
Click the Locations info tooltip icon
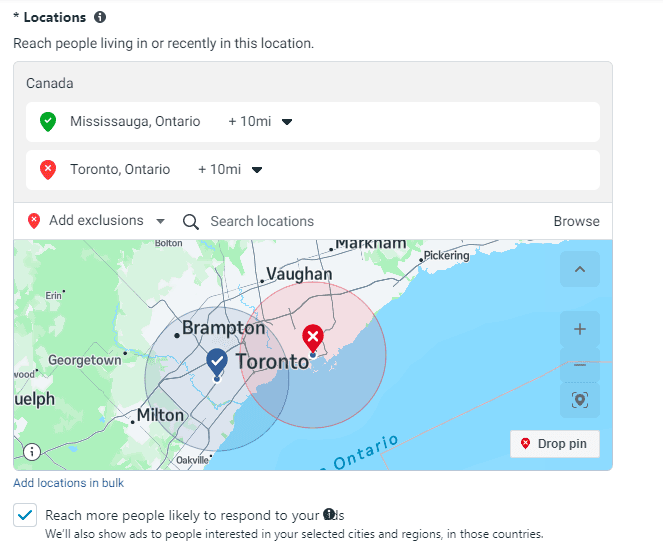(99, 18)
